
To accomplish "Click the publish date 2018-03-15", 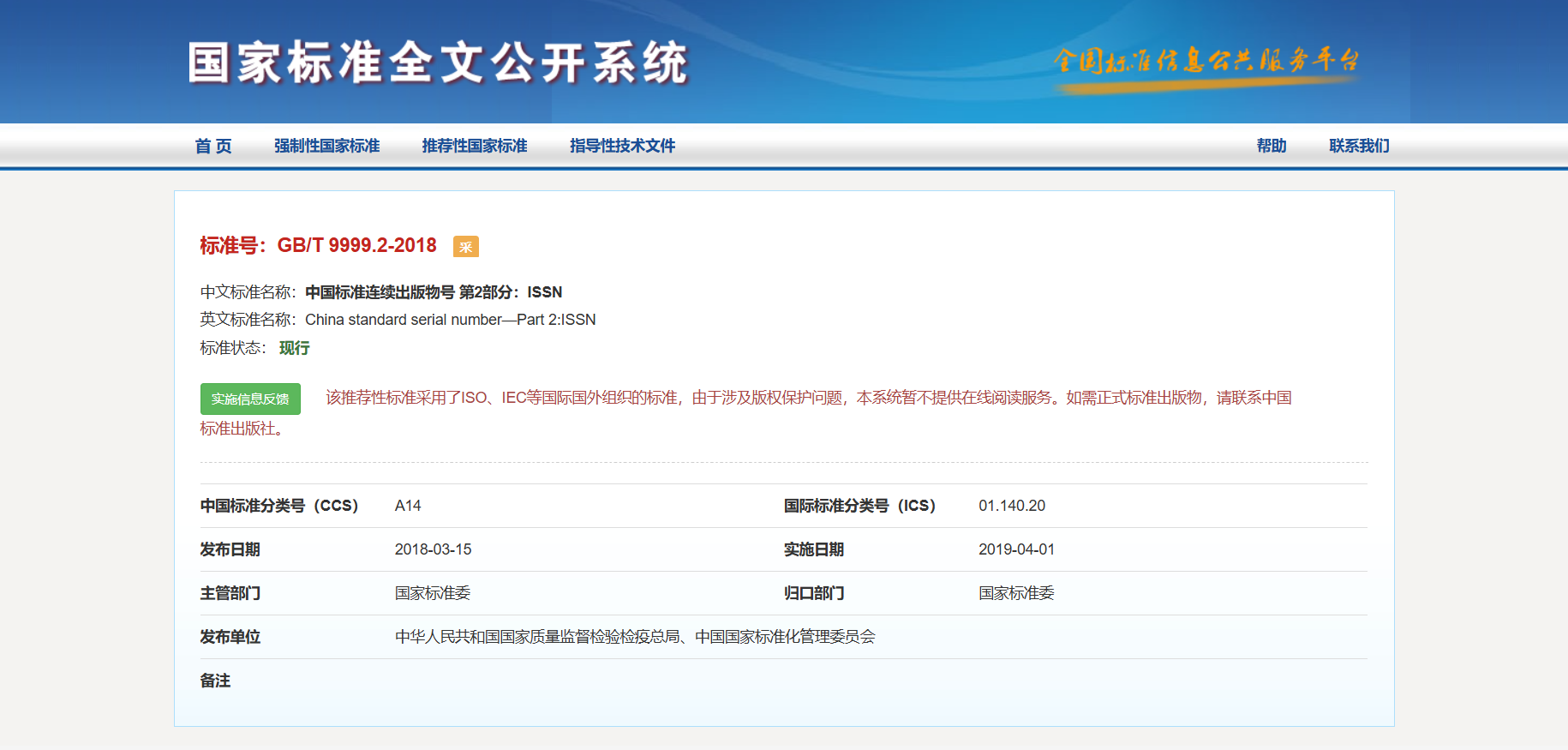I will coord(433,549).
